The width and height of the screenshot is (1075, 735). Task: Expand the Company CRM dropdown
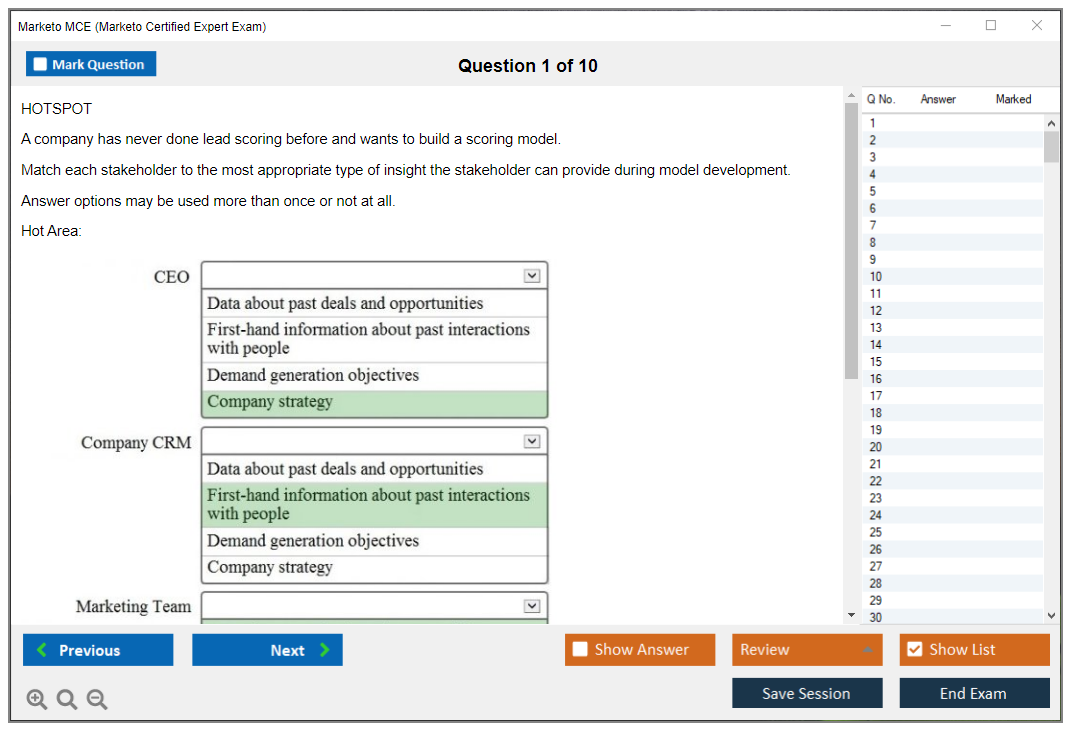[x=532, y=441]
